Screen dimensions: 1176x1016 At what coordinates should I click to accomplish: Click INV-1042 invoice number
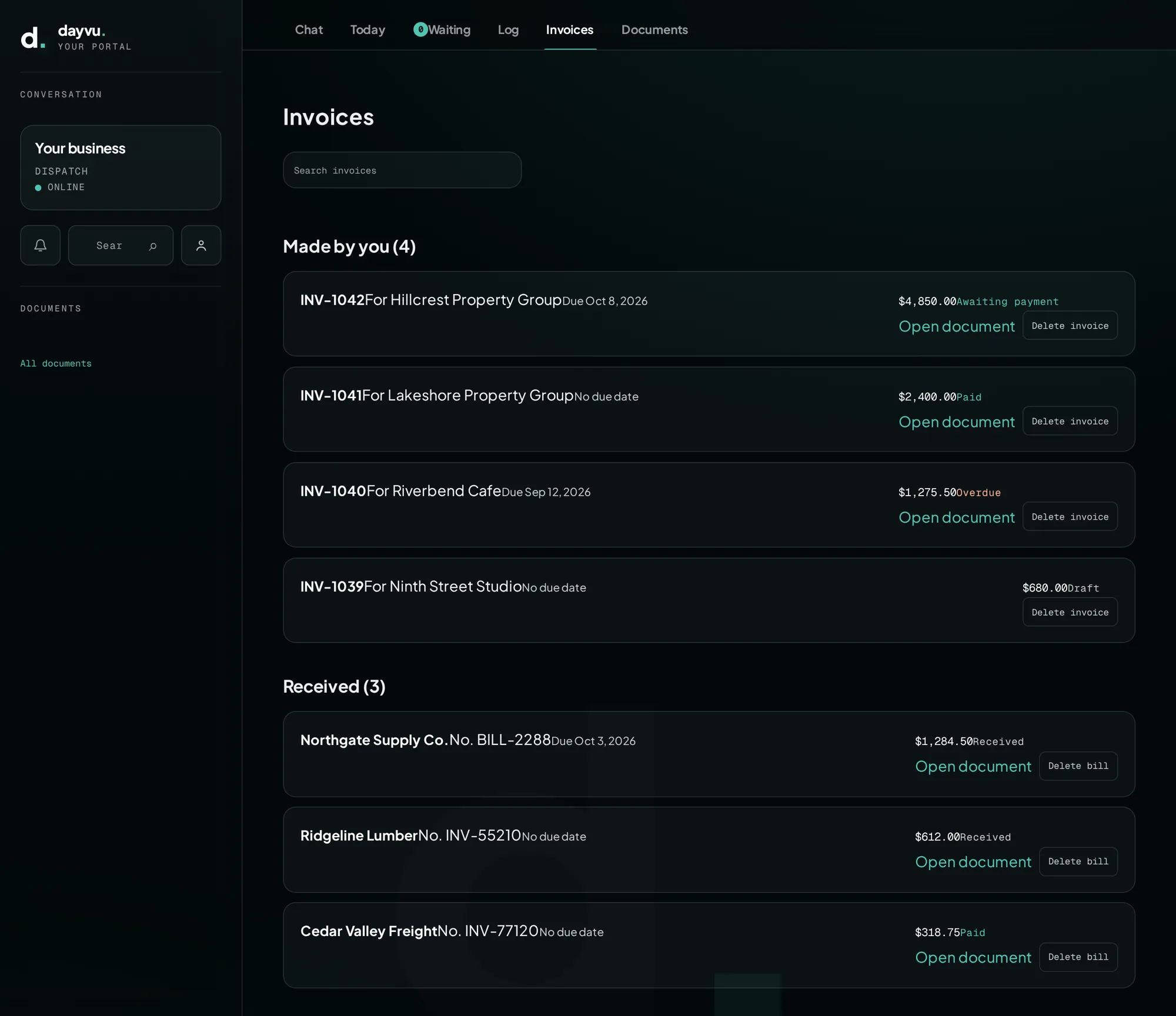332,300
